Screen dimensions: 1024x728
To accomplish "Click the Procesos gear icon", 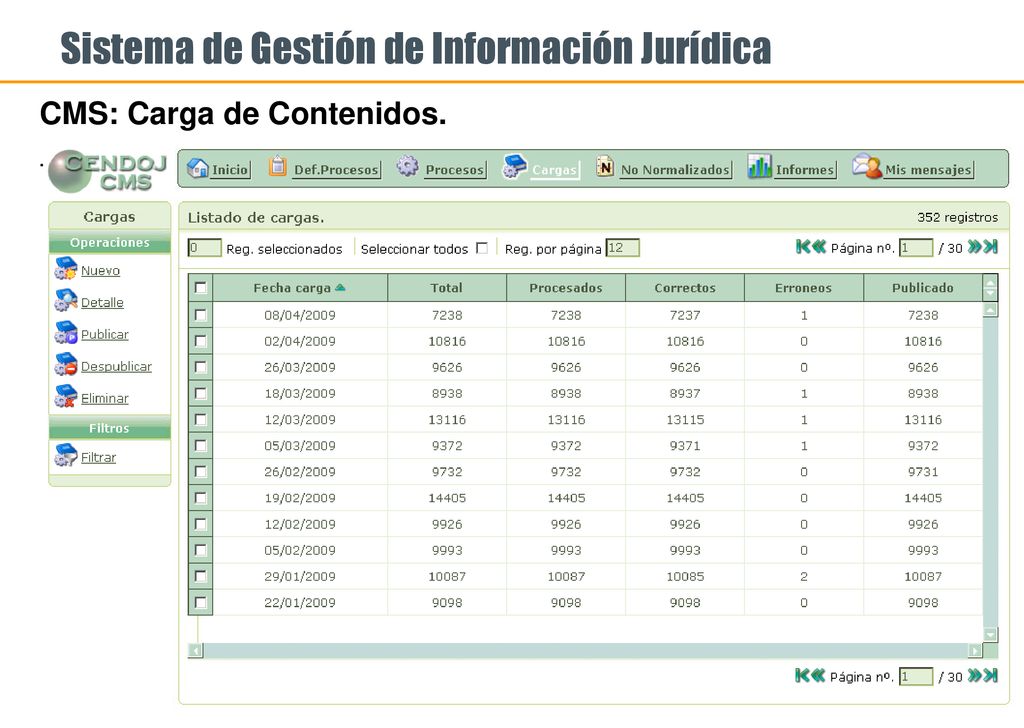I will click(x=408, y=166).
